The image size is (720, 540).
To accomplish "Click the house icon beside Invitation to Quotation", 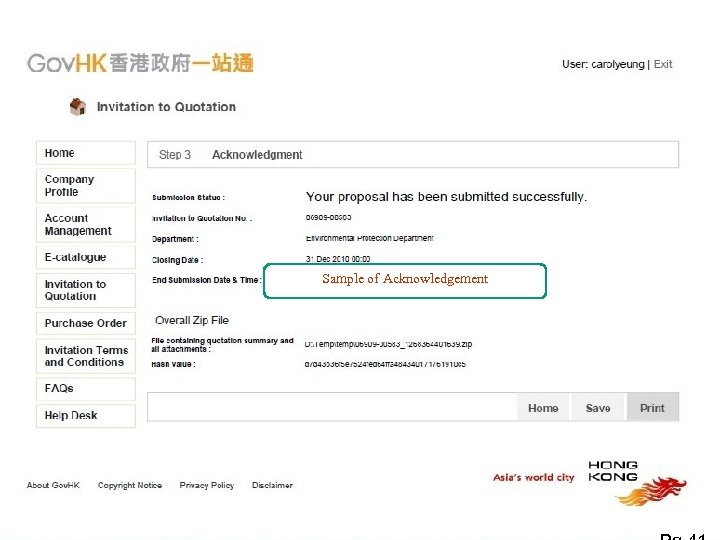I will tap(78, 107).
